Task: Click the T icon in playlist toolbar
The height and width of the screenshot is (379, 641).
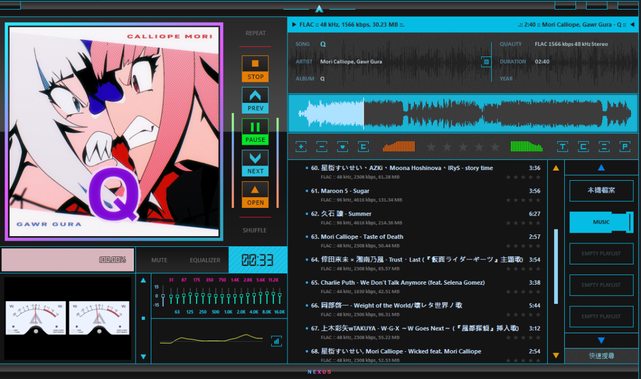Action: [563, 146]
